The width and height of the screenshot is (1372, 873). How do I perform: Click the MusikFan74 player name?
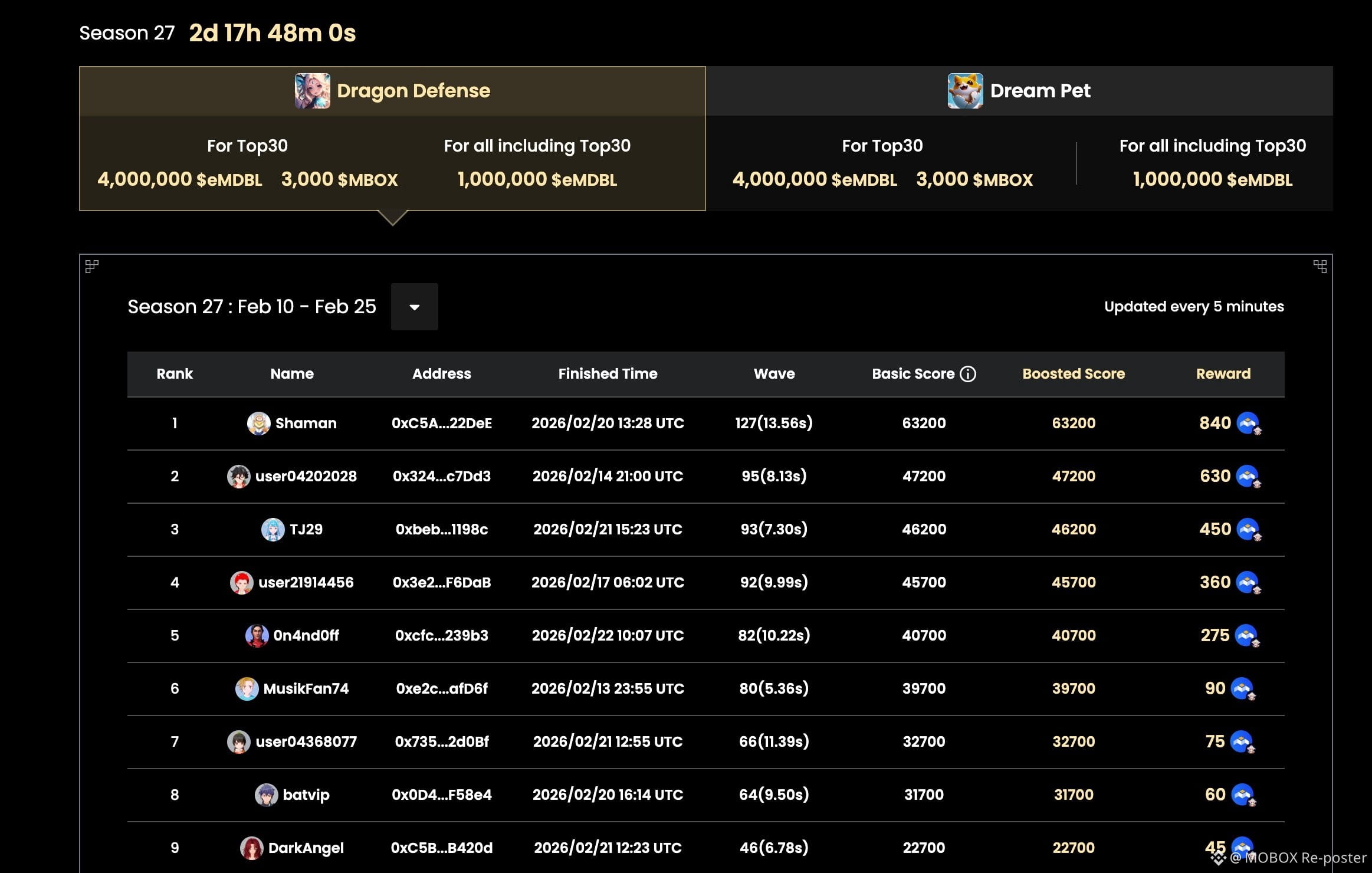[x=306, y=688]
